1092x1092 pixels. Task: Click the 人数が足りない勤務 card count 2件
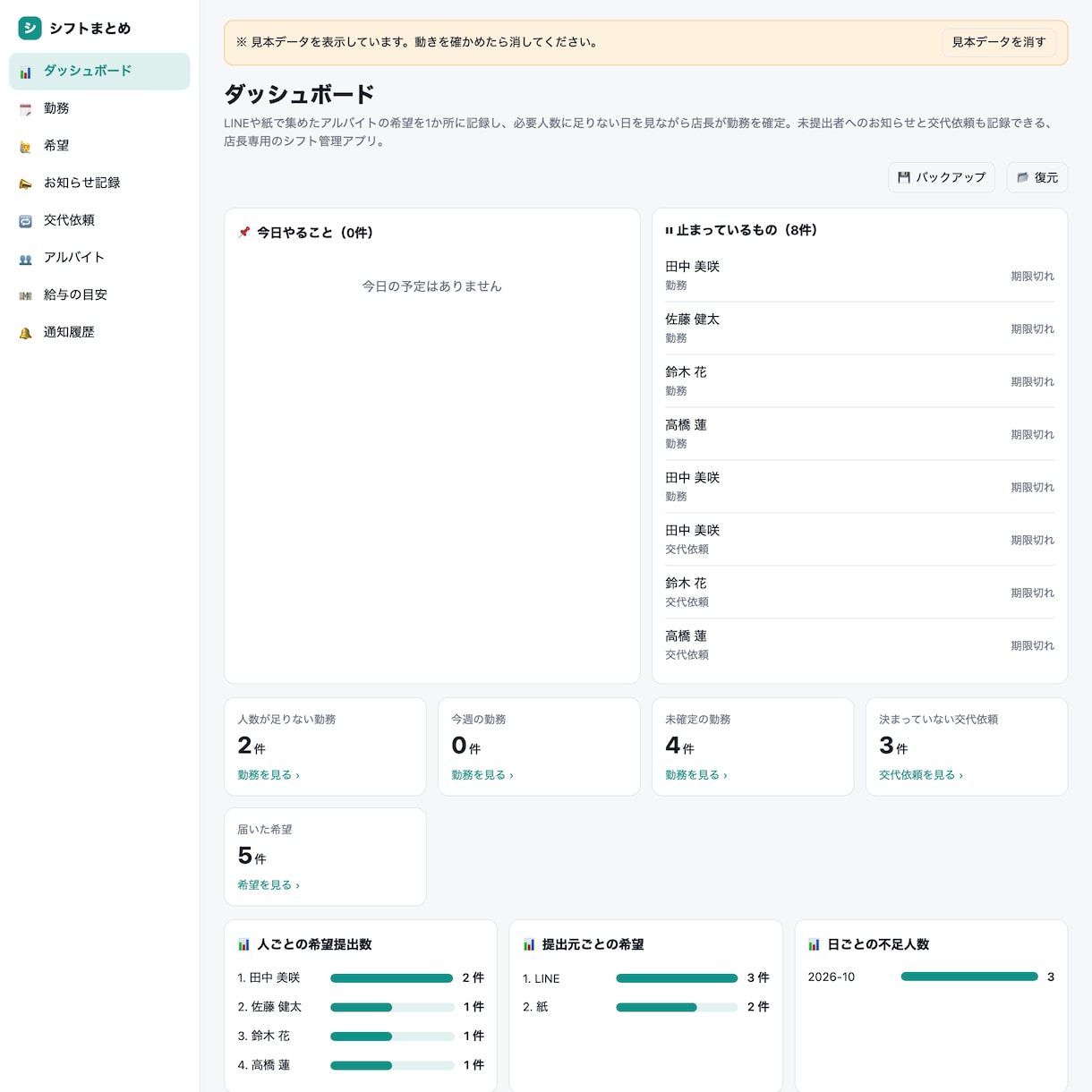coord(252,746)
